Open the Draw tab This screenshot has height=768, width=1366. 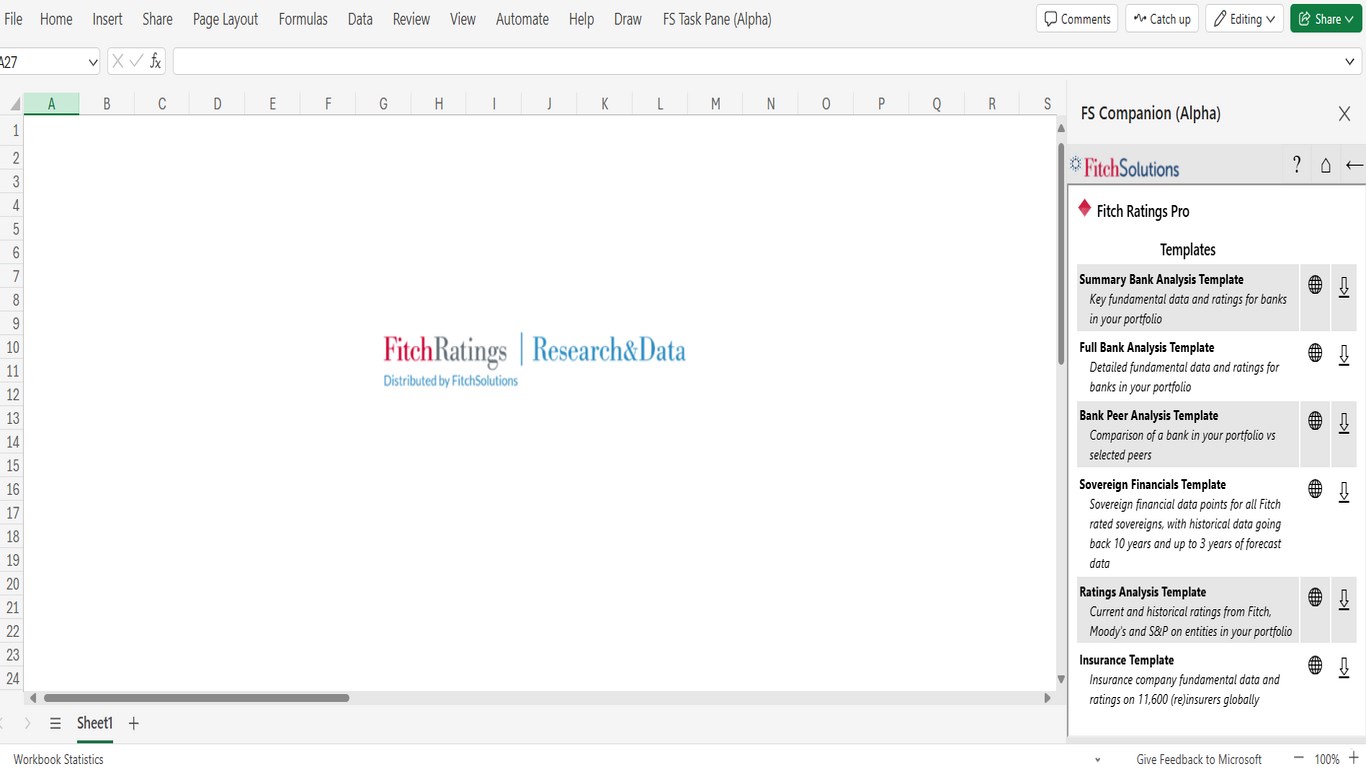point(628,19)
